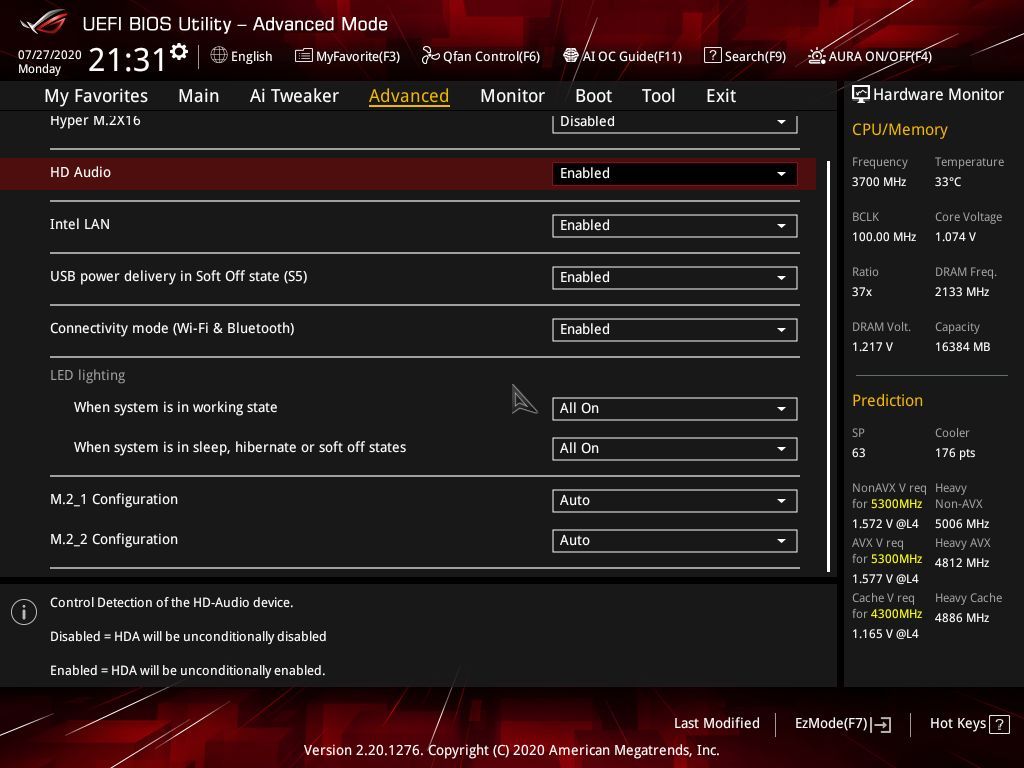
Task: Click the ROG logo icon
Action: pyautogui.click(x=44, y=22)
